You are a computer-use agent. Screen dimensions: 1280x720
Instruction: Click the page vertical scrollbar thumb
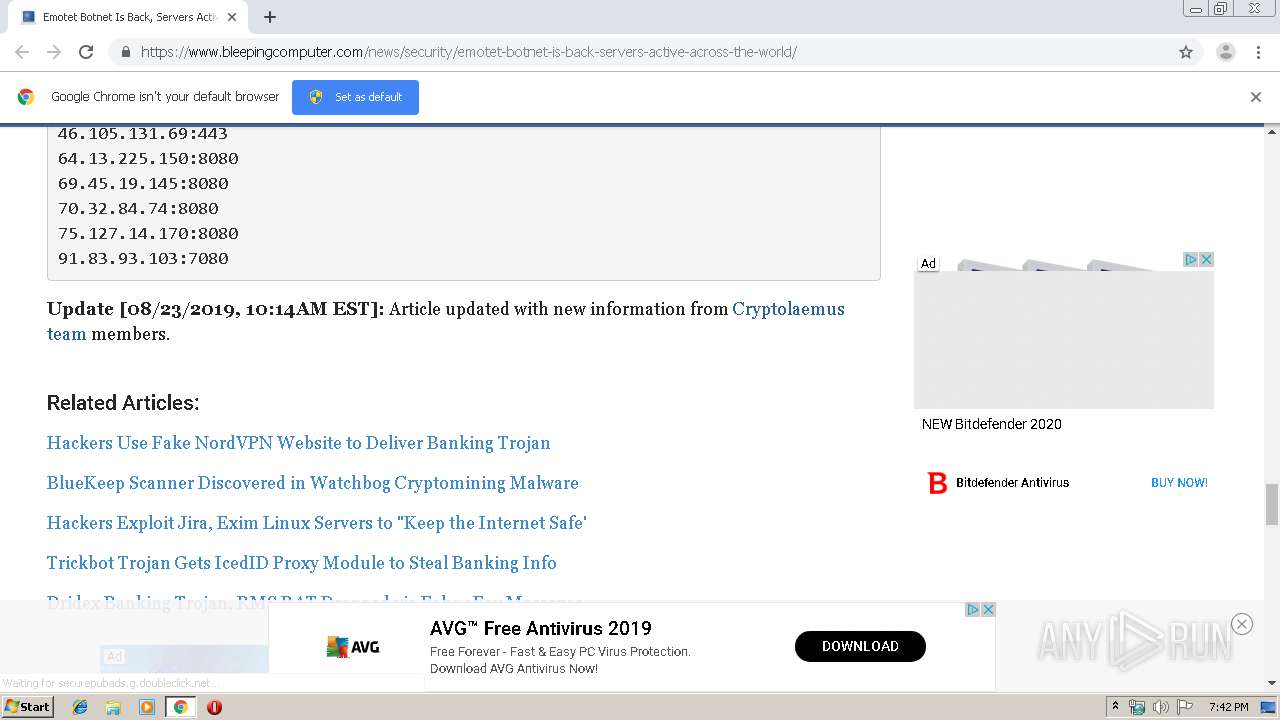(1272, 503)
